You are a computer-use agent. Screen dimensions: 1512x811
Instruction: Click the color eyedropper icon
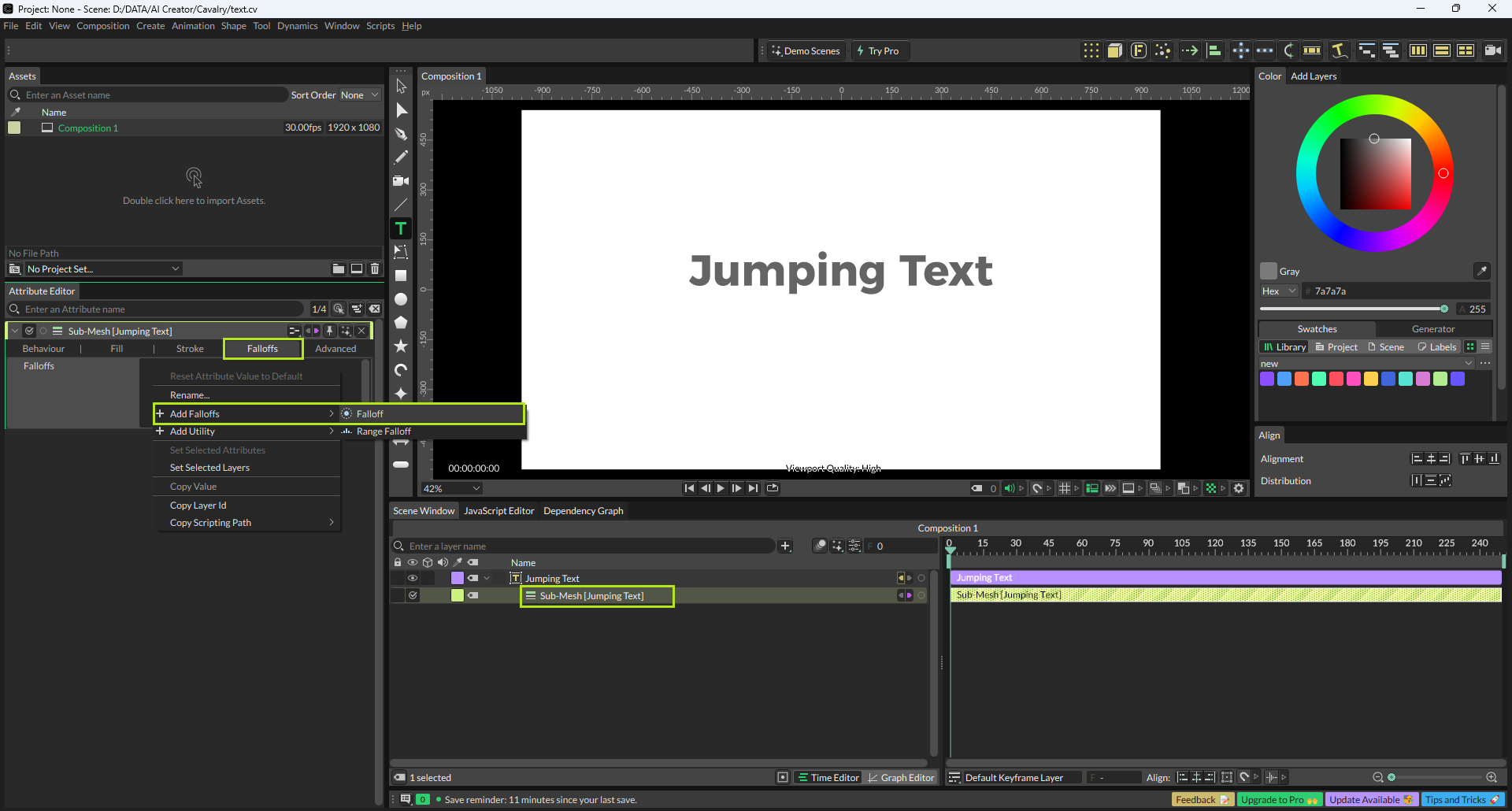coord(1481,271)
